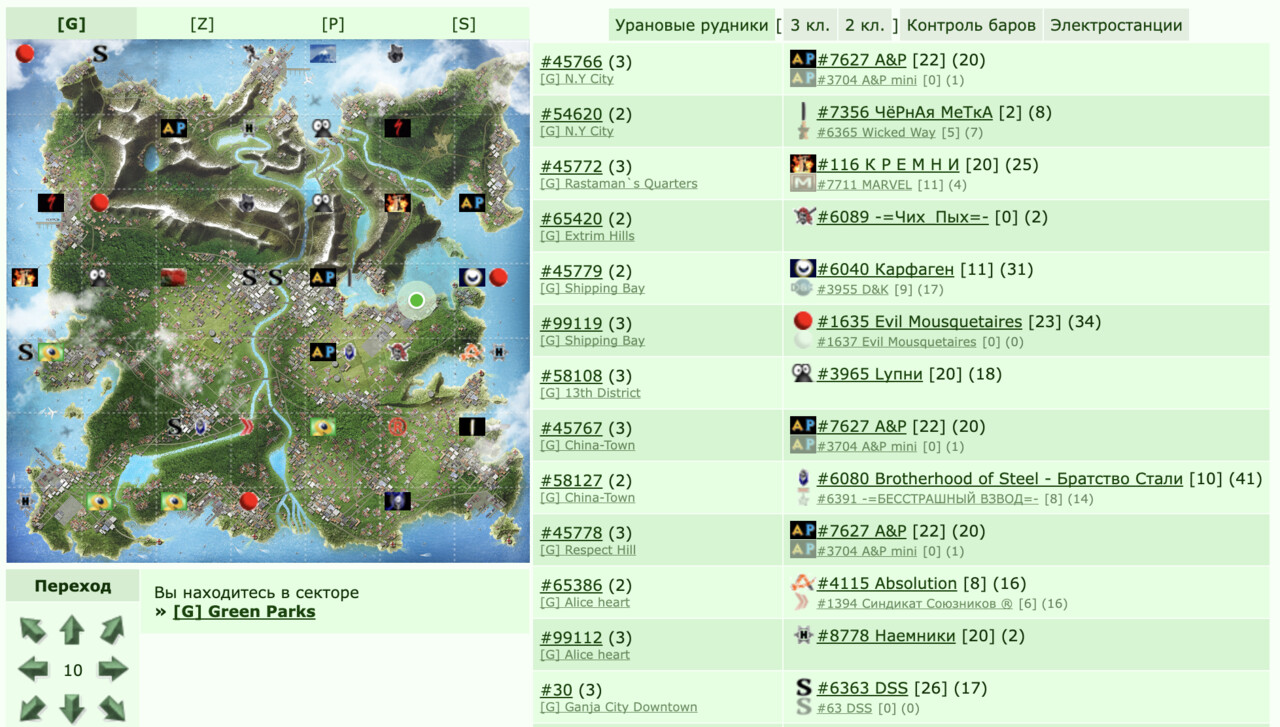Click the -=Чих_Пых=- syndicate icon in list
1280x727 pixels.
pyautogui.click(x=804, y=216)
